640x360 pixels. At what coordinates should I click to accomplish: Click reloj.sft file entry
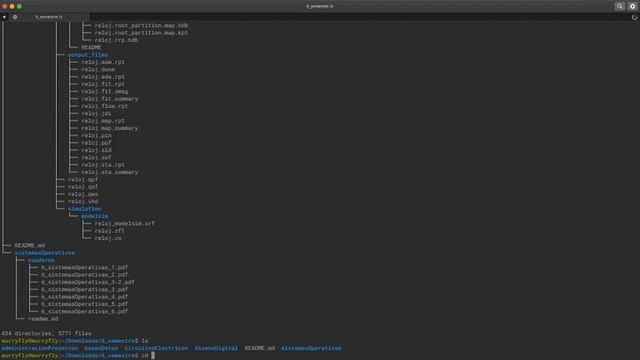click(x=109, y=231)
